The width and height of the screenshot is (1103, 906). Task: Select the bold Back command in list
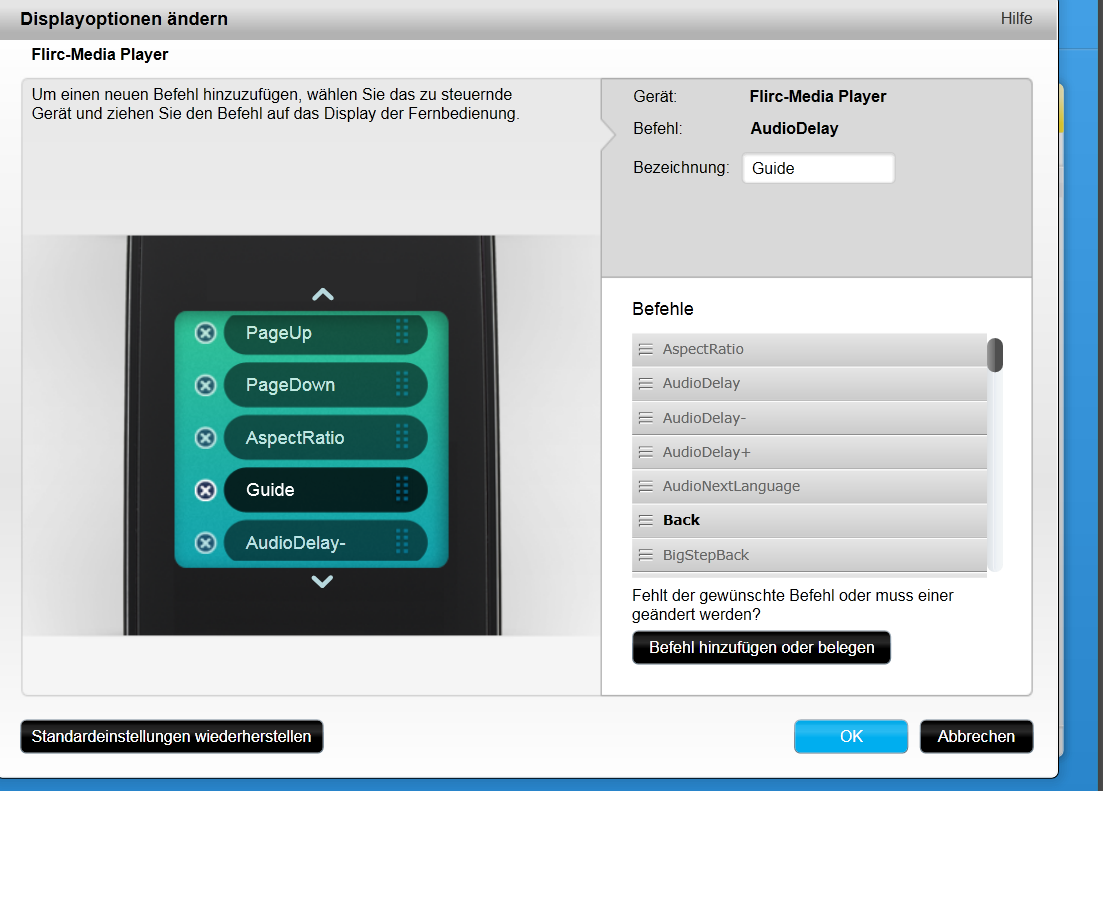tap(809, 521)
